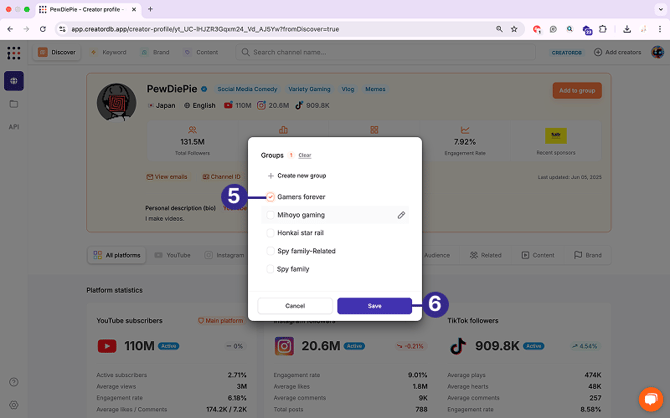Select the Instagram platform tab

224,255
